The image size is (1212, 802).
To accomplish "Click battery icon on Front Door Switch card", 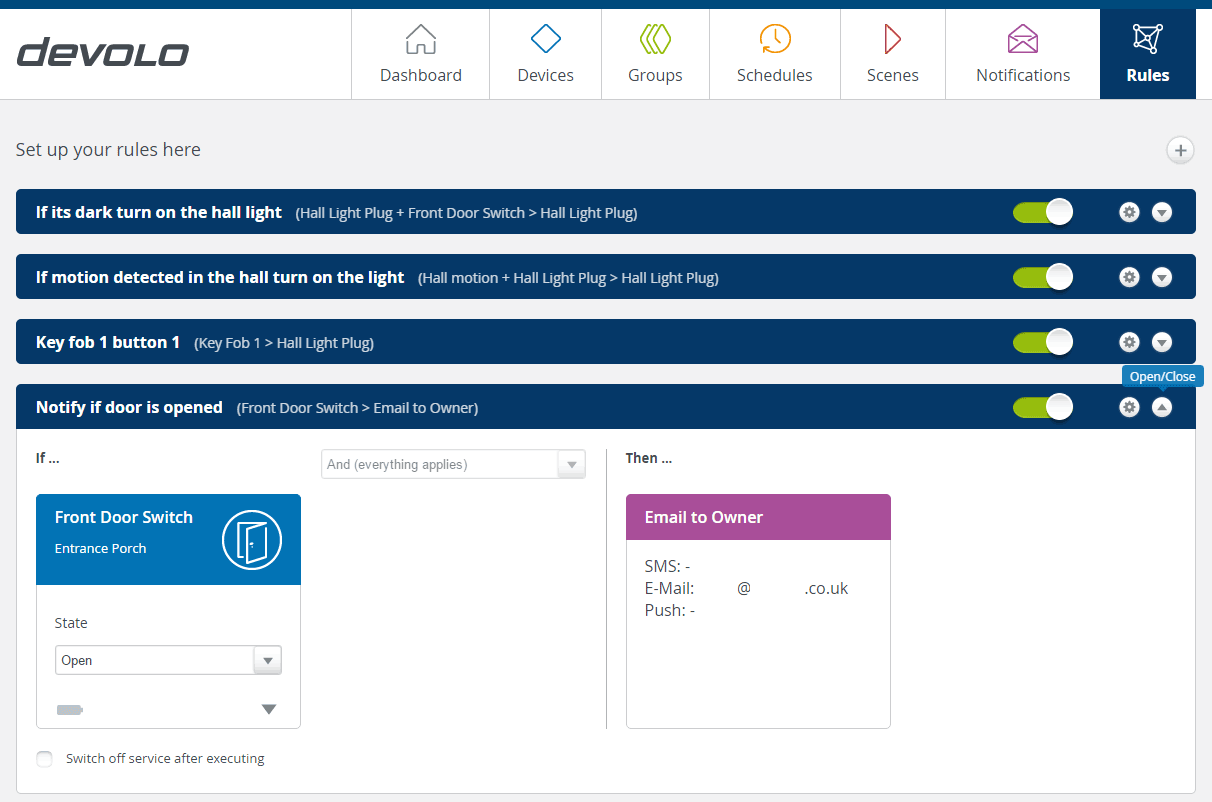I will pyautogui.click(x=69, y=710).
